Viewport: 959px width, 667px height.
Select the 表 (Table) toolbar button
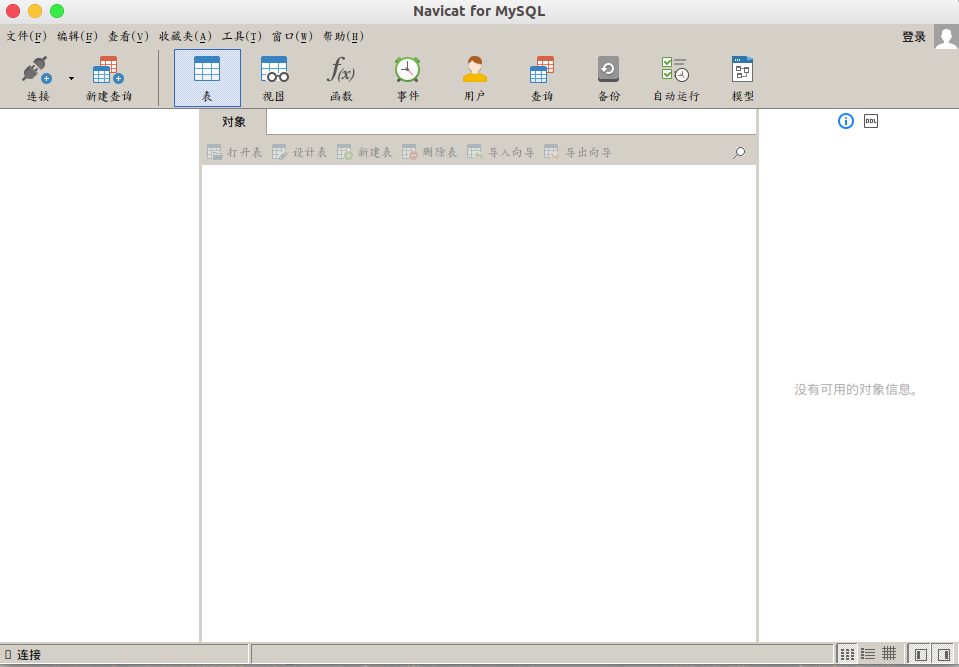[x=207, y=78]
